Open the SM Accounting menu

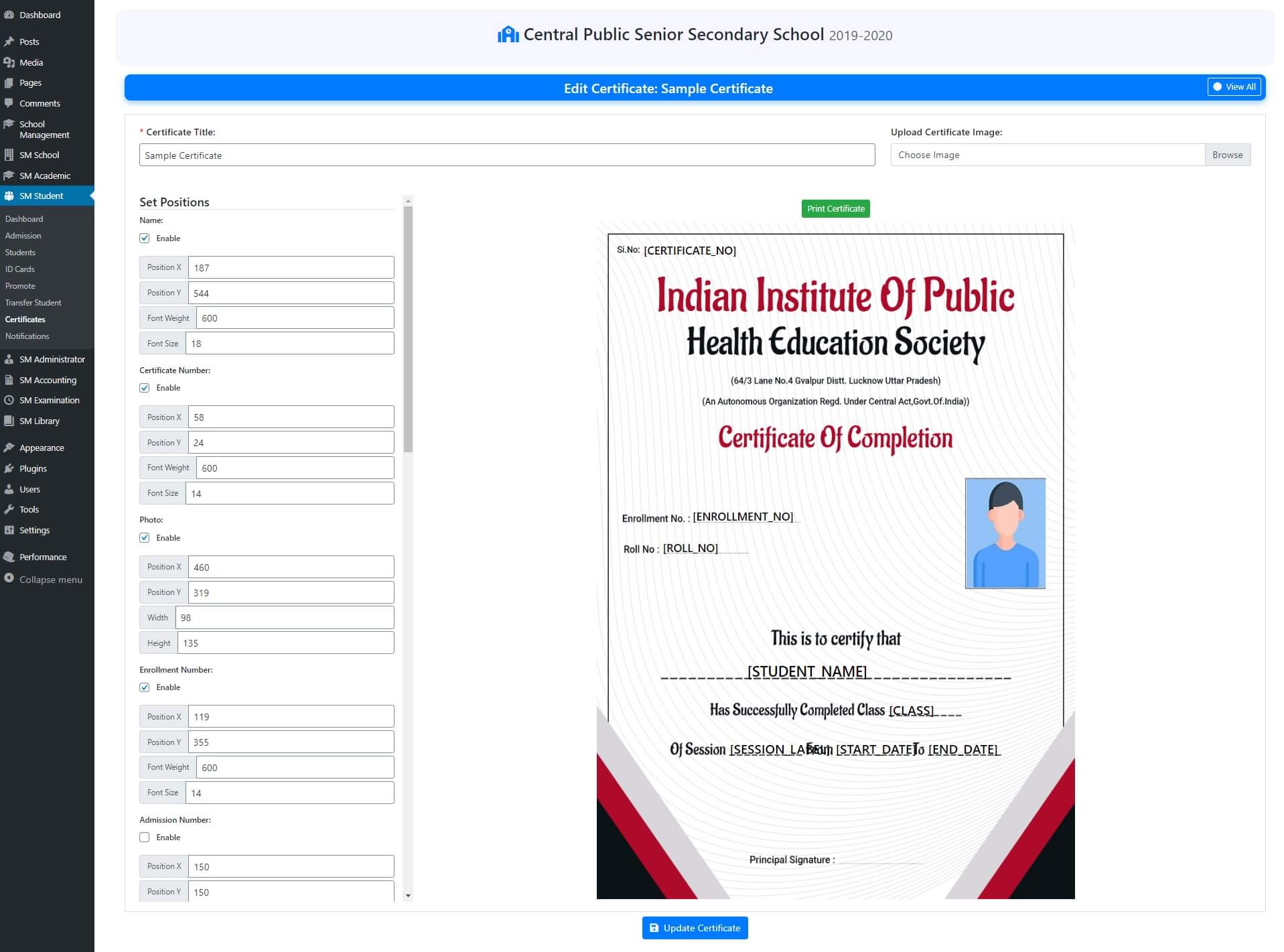tap(48, 380)
